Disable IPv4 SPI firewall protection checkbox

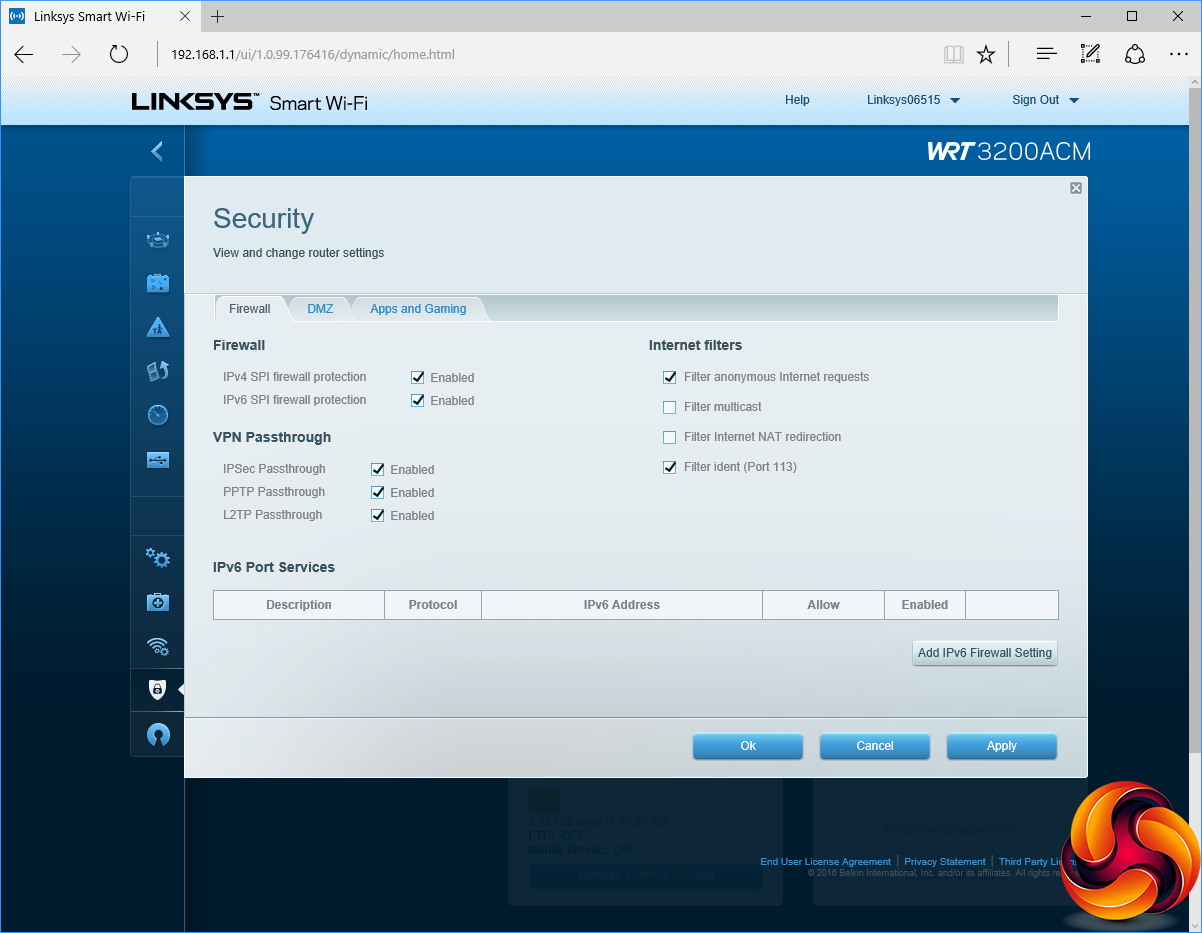[418, 377]
